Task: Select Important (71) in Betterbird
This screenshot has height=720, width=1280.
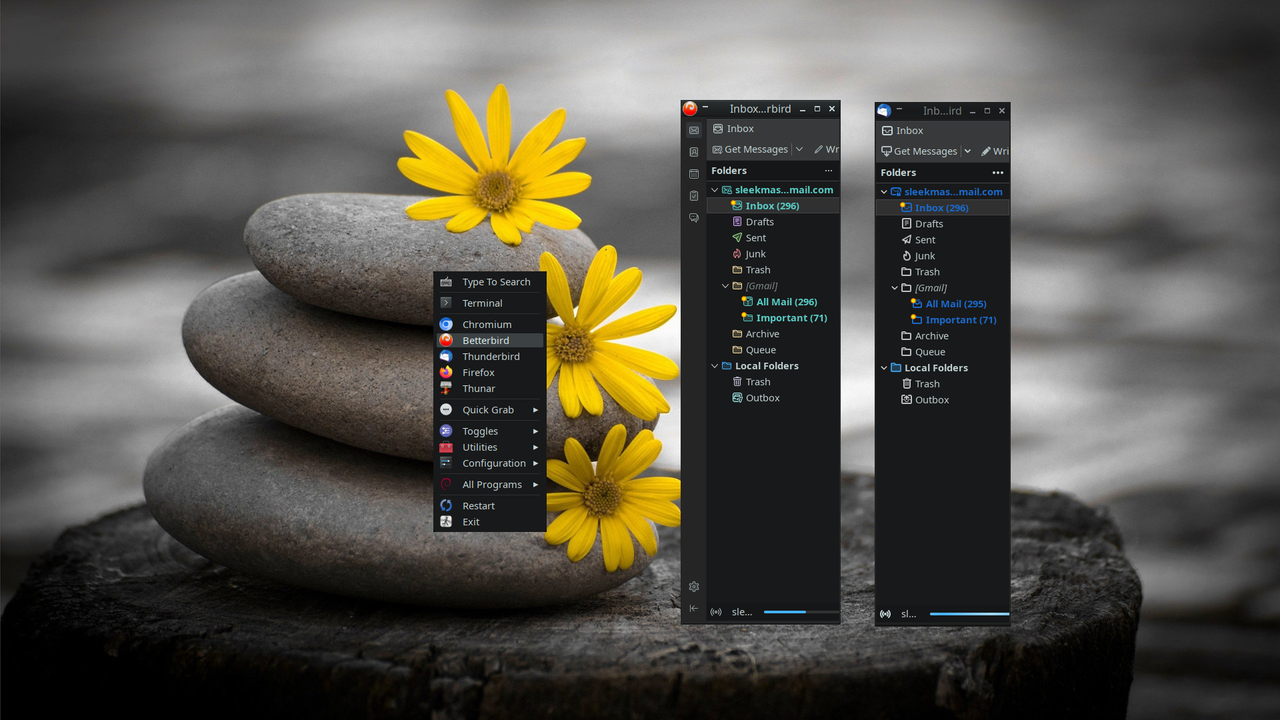Action: (x=772, y=318)
